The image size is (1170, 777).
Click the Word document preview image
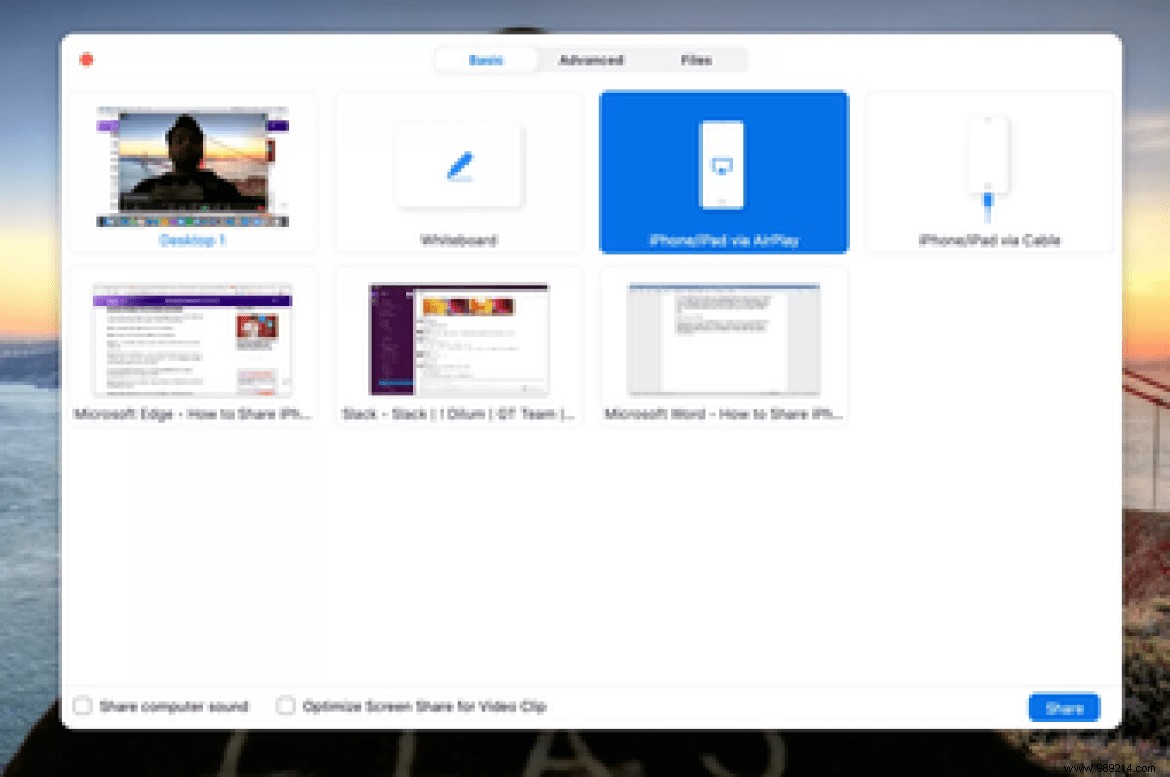pyautogui.click(x=723, y=338)
